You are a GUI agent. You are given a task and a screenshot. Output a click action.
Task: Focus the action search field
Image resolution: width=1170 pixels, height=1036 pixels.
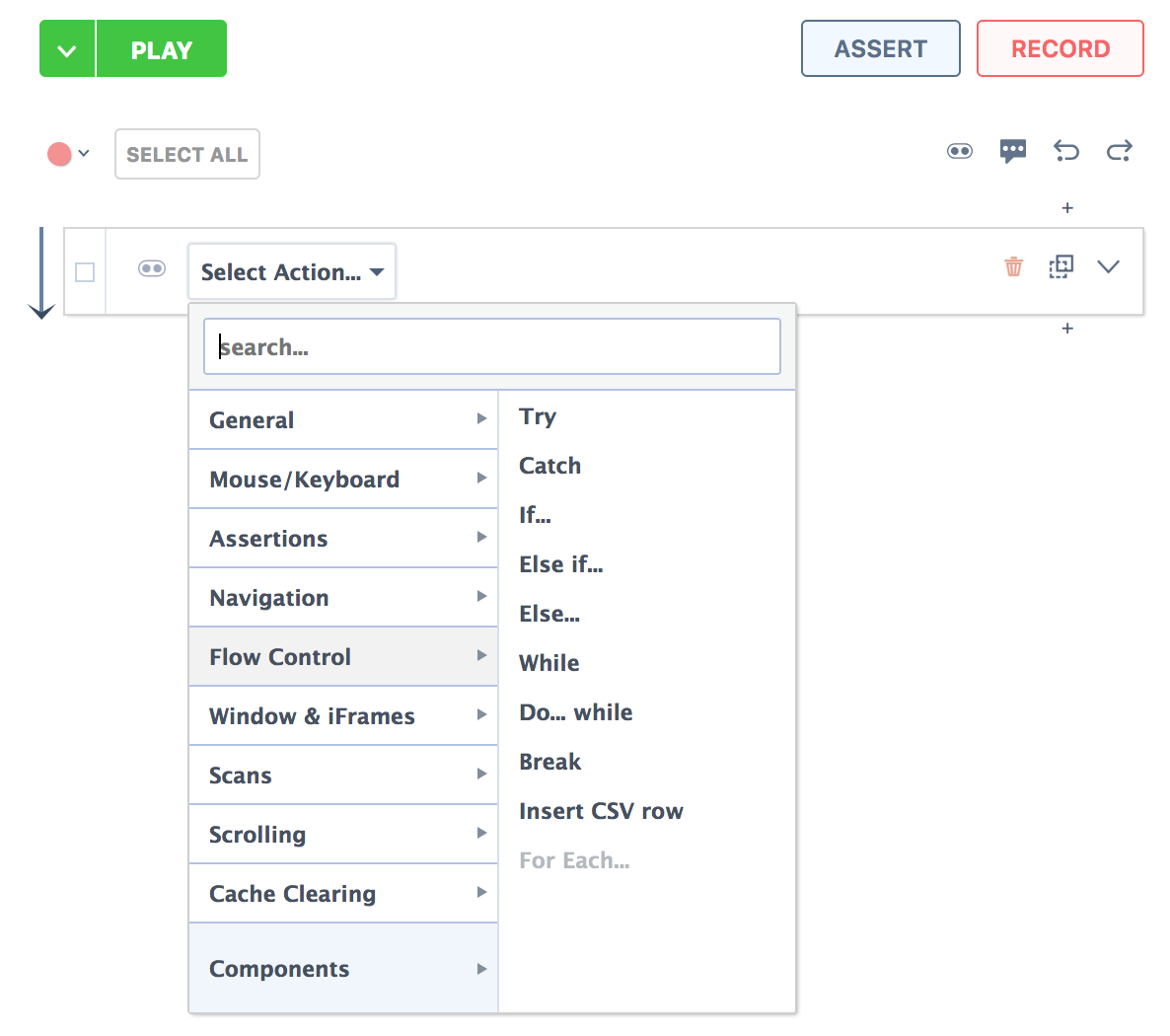coord(491,346)
